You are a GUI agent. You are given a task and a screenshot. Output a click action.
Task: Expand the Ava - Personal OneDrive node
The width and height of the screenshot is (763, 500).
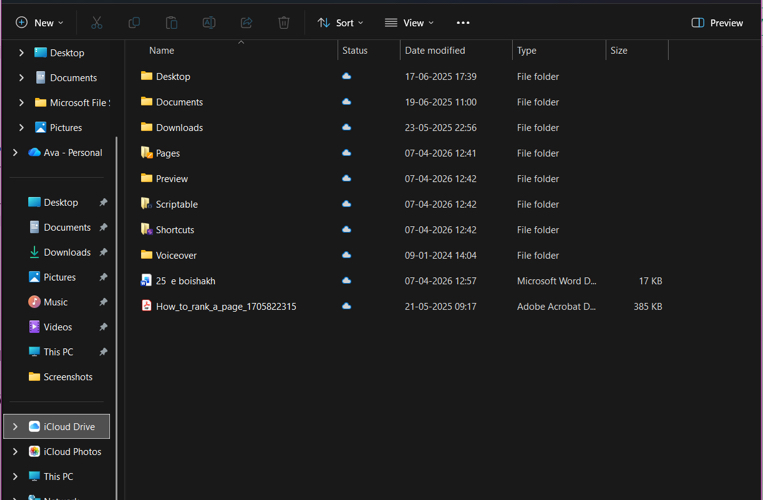click(15, 153)
